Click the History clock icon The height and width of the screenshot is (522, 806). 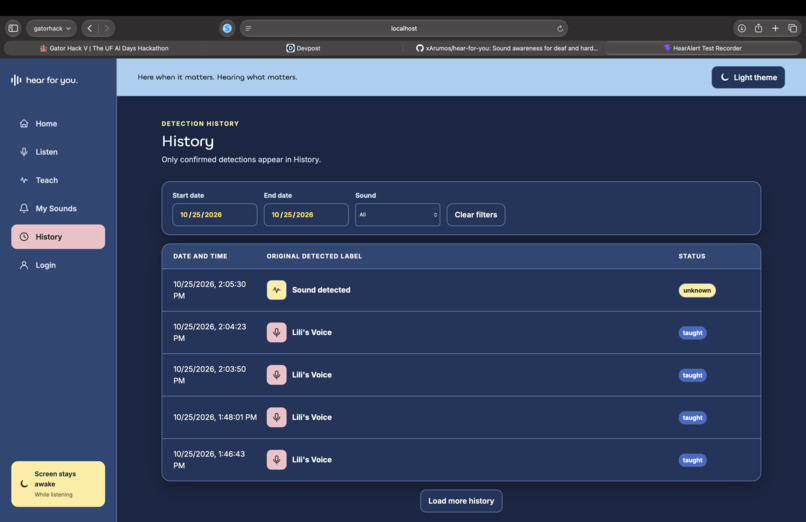click(x=24, y=236)
